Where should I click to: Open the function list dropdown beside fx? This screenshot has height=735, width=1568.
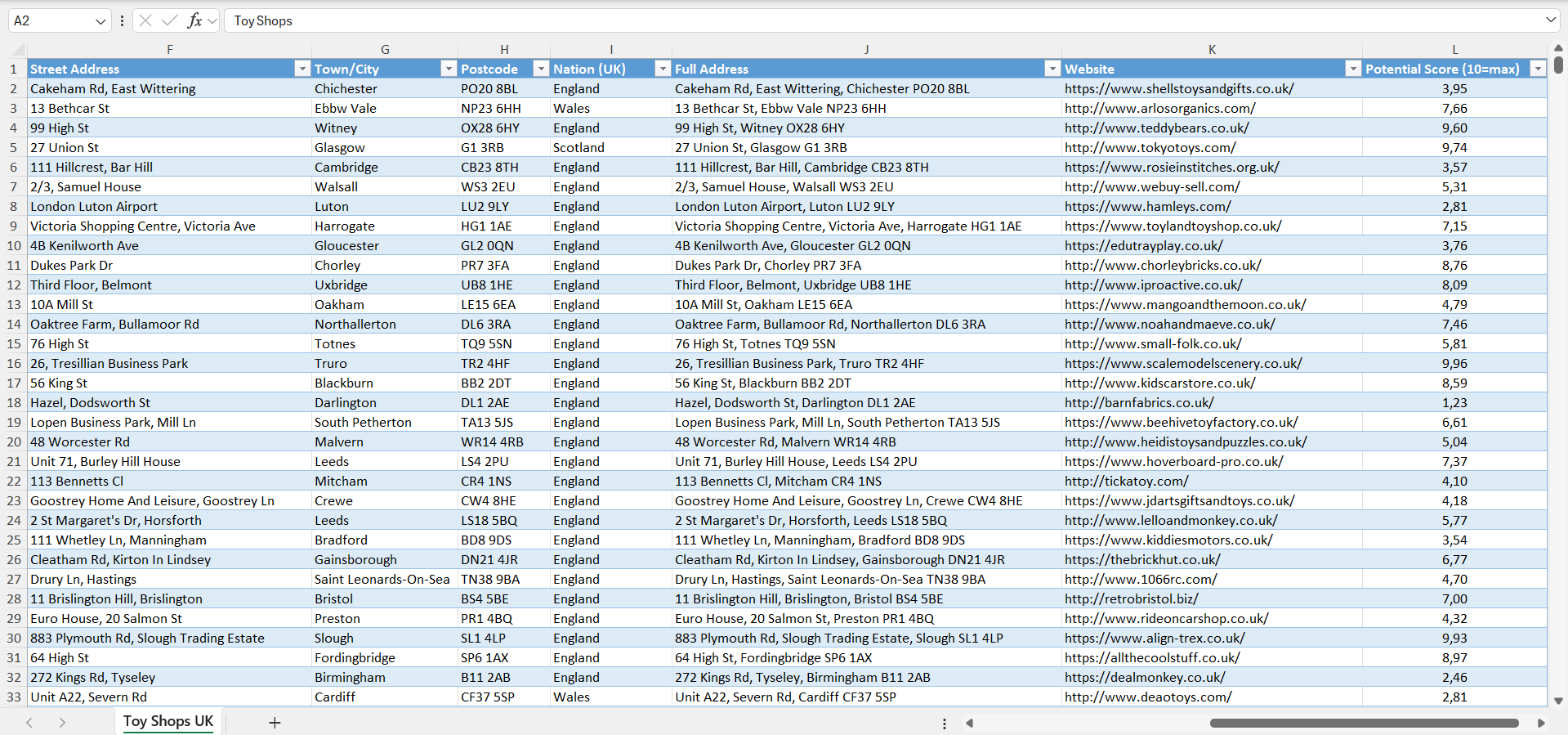coord(212,21)
